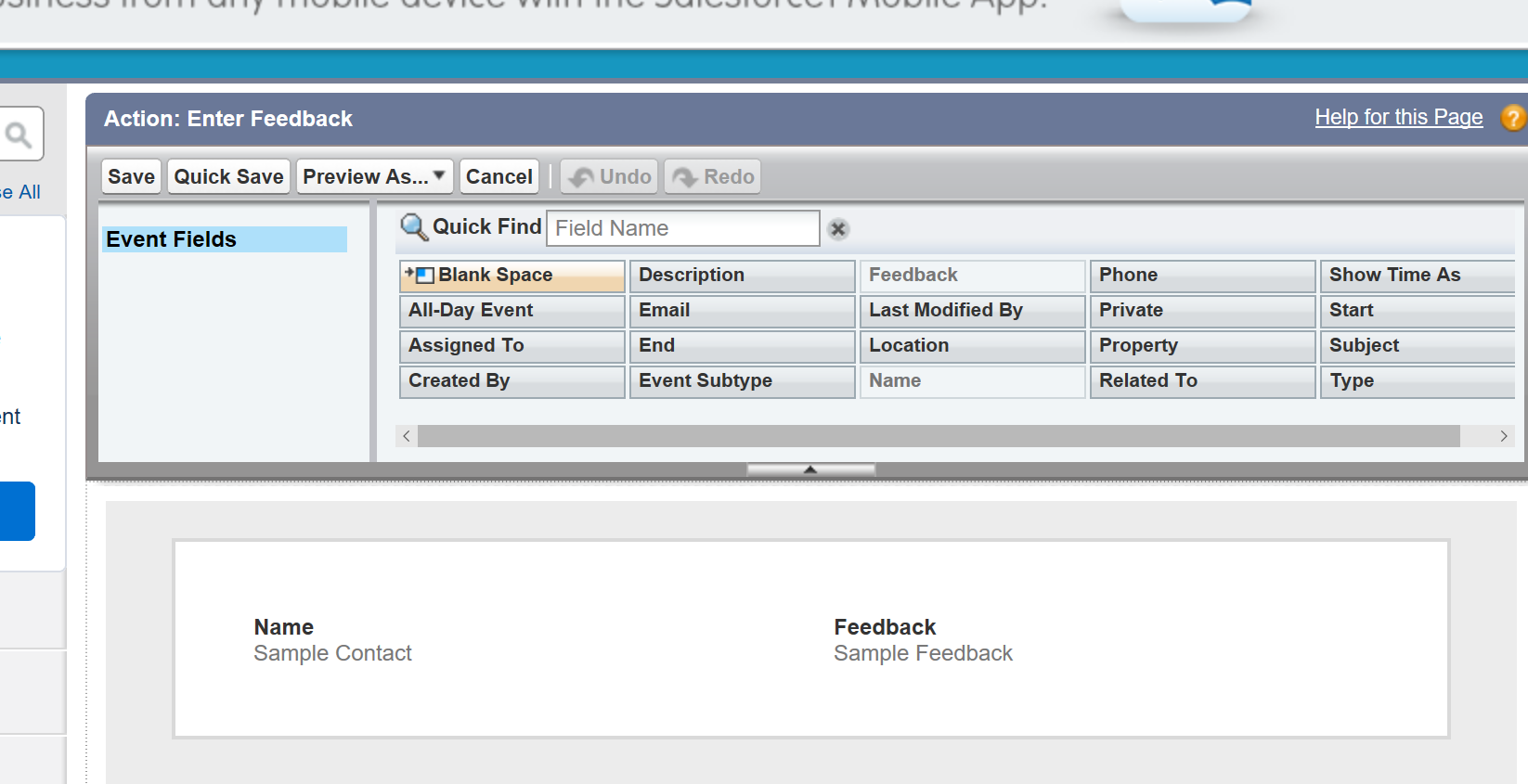Viewport: 1528px width, 784px height.
Task: Open the Preview As dropdown
Action: (375, 176)
